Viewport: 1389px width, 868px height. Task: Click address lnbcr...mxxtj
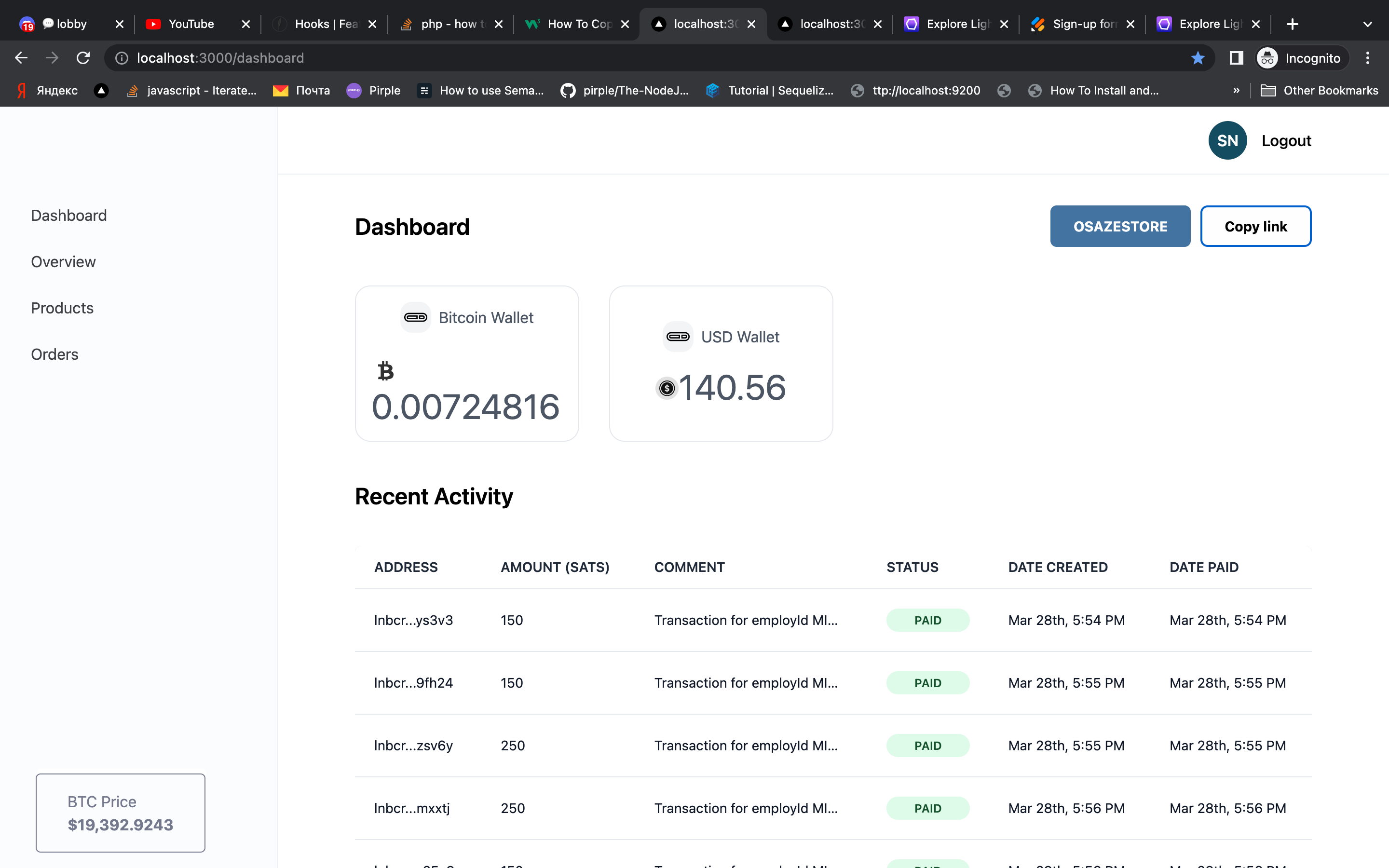[x=411, y=808]
